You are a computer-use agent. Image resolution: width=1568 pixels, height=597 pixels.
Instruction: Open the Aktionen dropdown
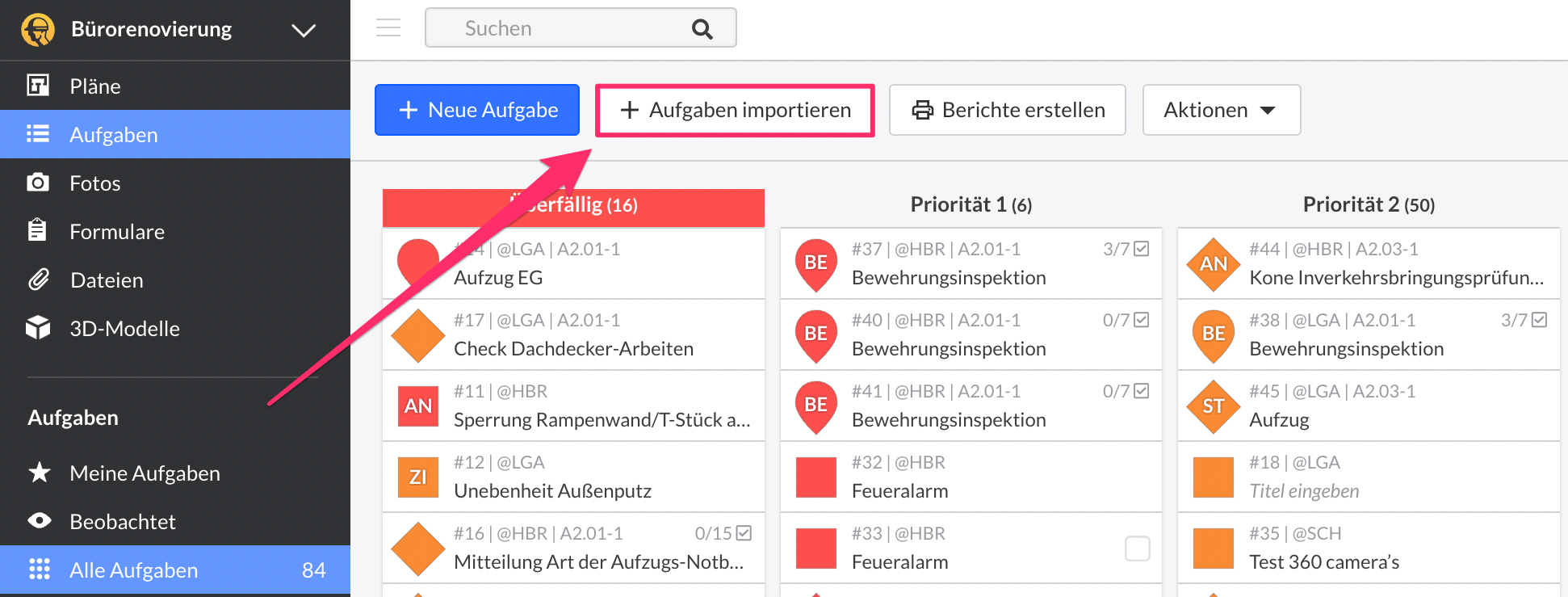[x=1220, y=110]
